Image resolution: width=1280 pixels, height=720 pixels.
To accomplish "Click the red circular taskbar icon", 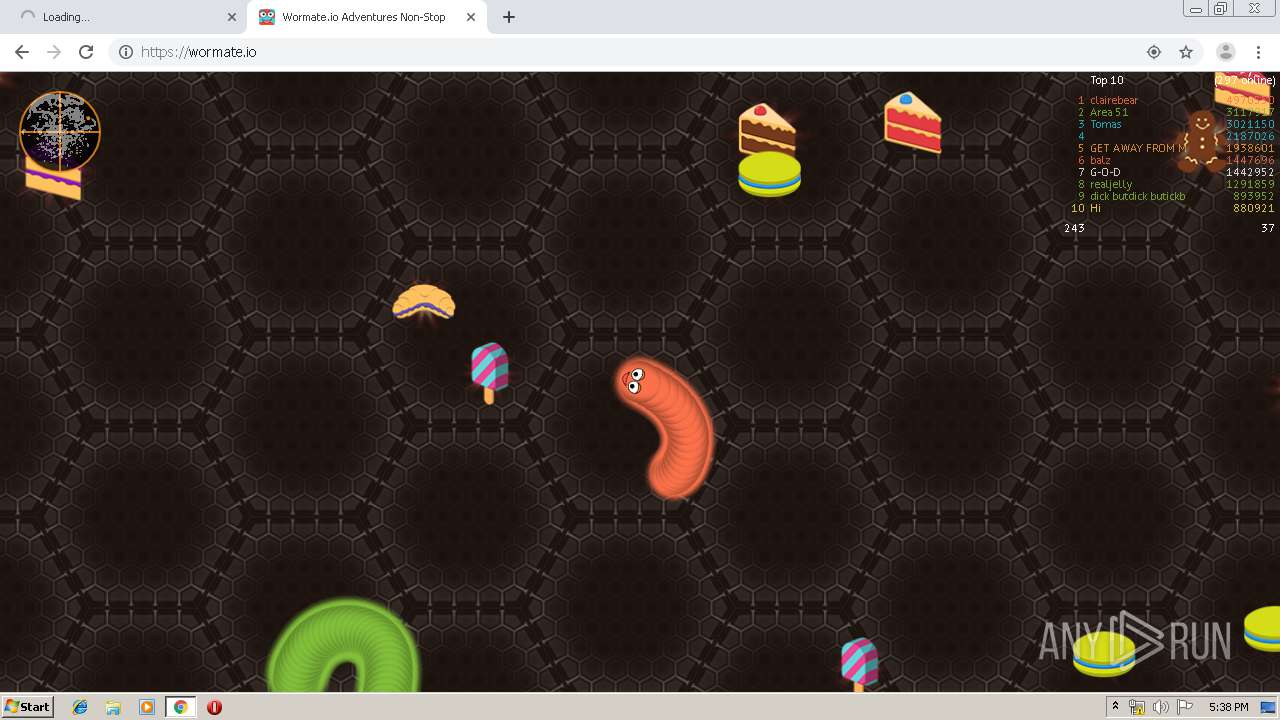I will point(214,707).
